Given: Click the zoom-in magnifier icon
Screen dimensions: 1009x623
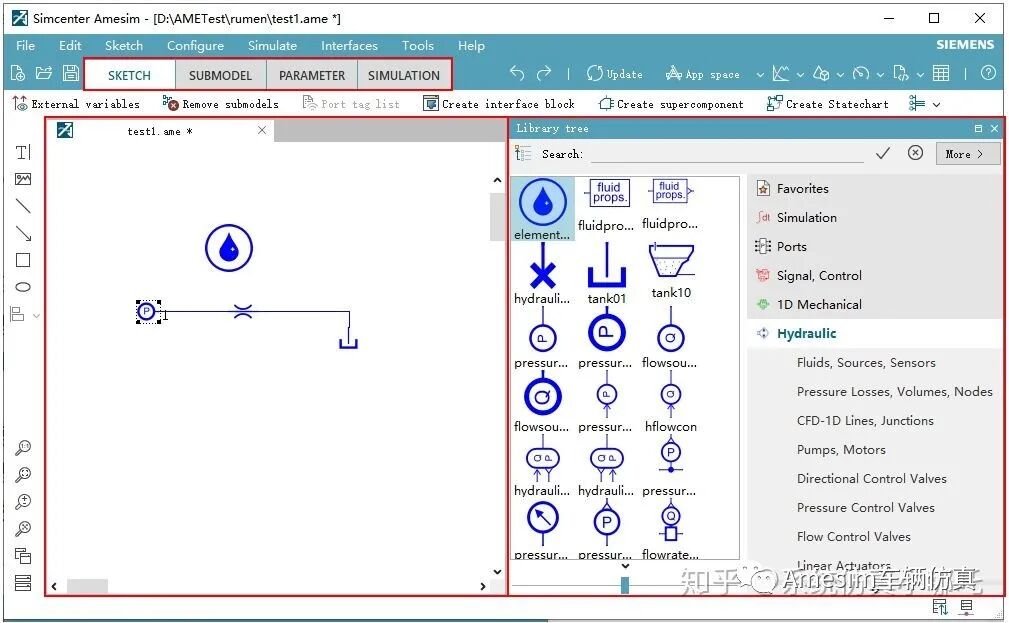Looking at the screenshot, I should [x=23, y=501].
